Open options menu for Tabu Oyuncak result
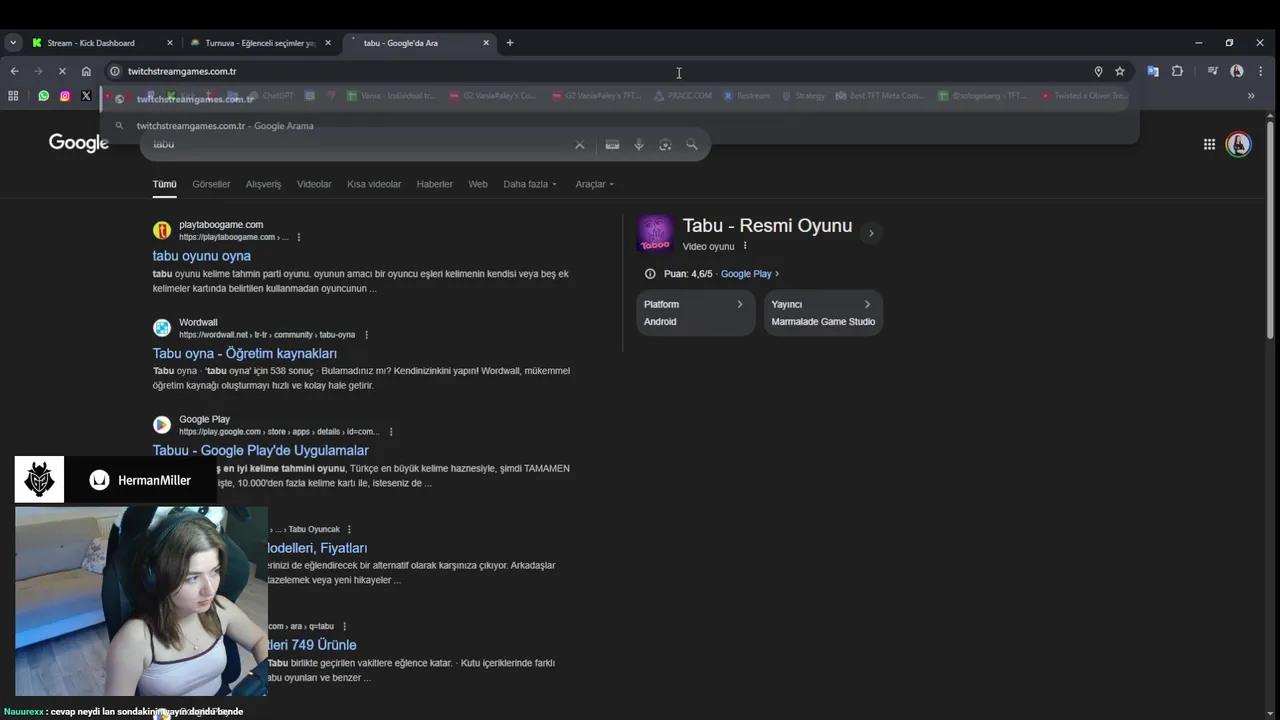1280x720 pixels. 349,529
